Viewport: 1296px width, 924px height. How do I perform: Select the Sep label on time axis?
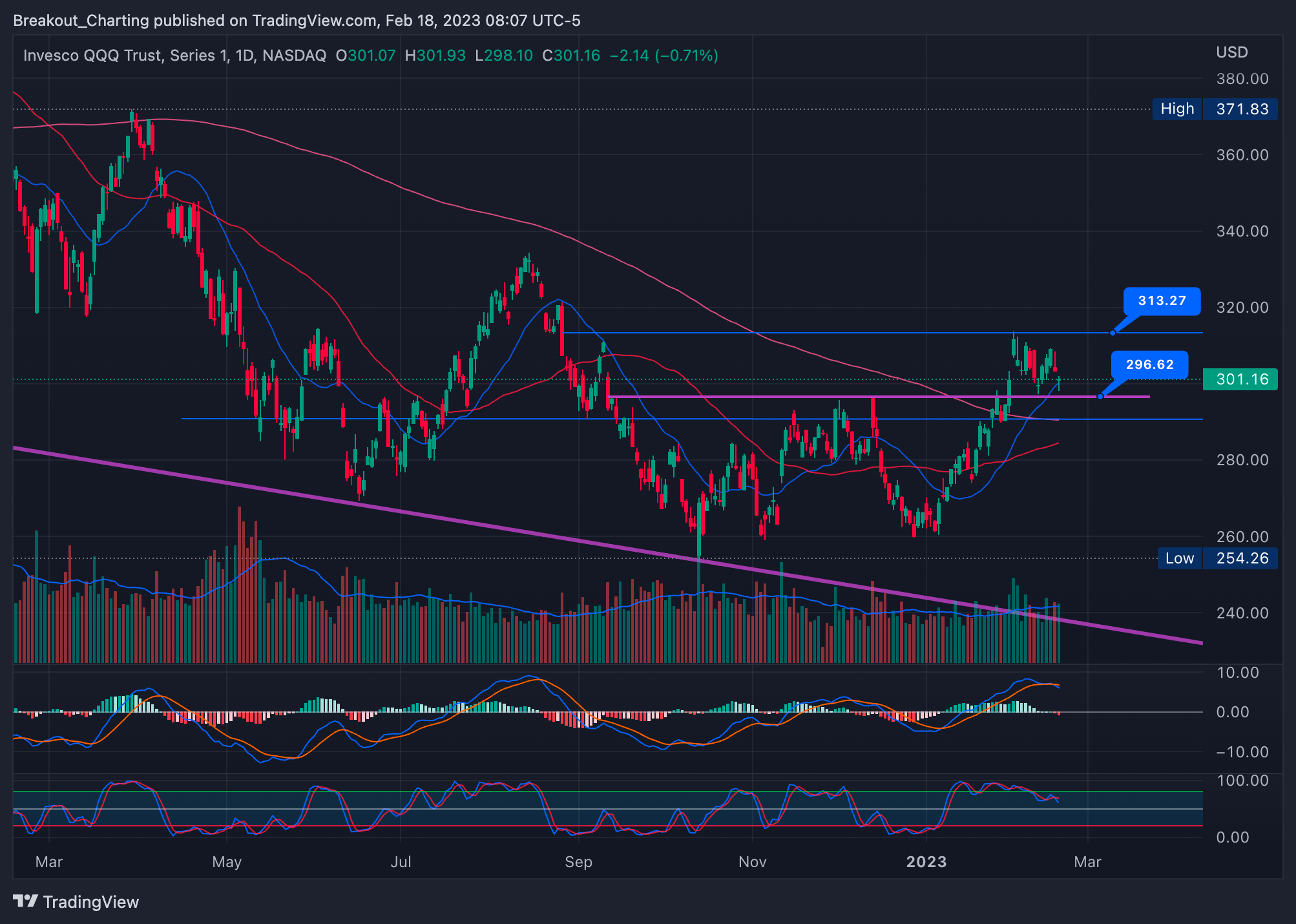pos(578,861)
